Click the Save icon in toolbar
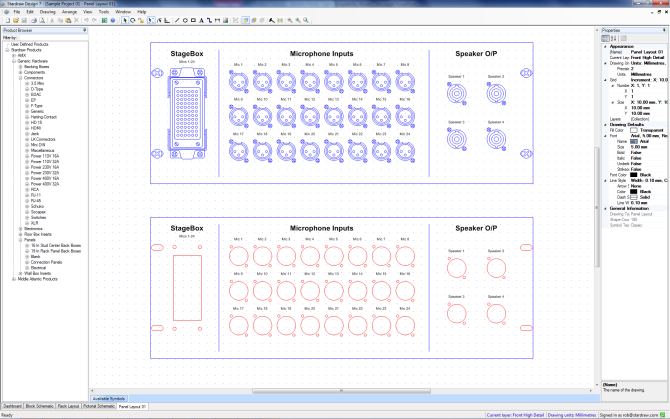This screenshot has height=419, width=670. pyautogui.click(x=24, y=20)
